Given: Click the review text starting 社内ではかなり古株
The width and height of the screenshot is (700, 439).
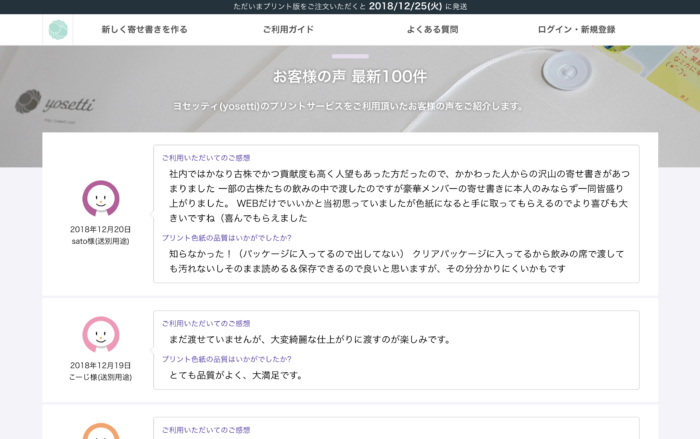Looking at the screenshot, I should 400,196.
